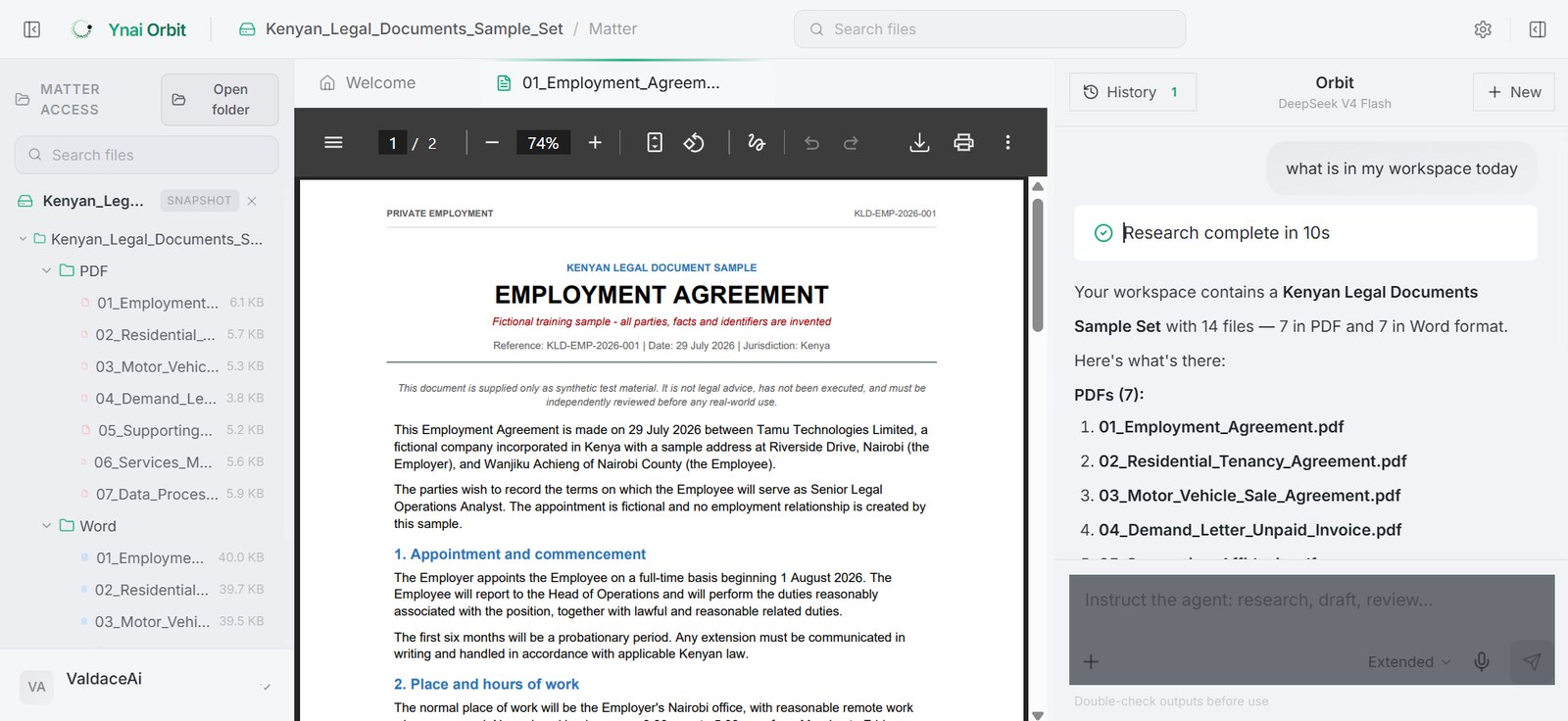Open 03_Motor_Vehi... Word file

pyautogui.click(x=152, y=622)
